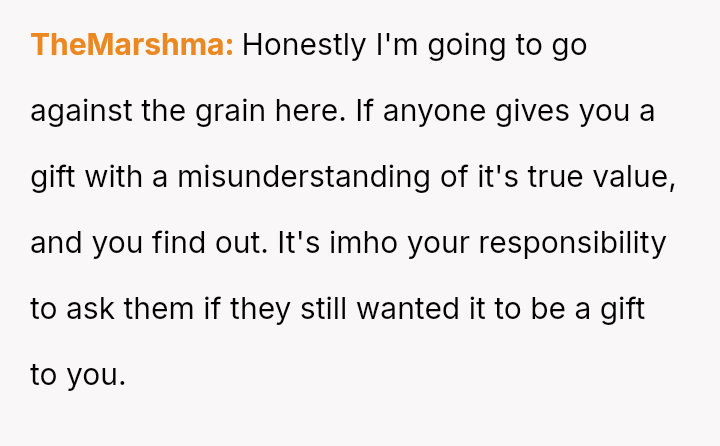The height and width of the screenshot is (446, 720).
Task: Click the word "them" in the comment
Action: (x=156, y=309)
